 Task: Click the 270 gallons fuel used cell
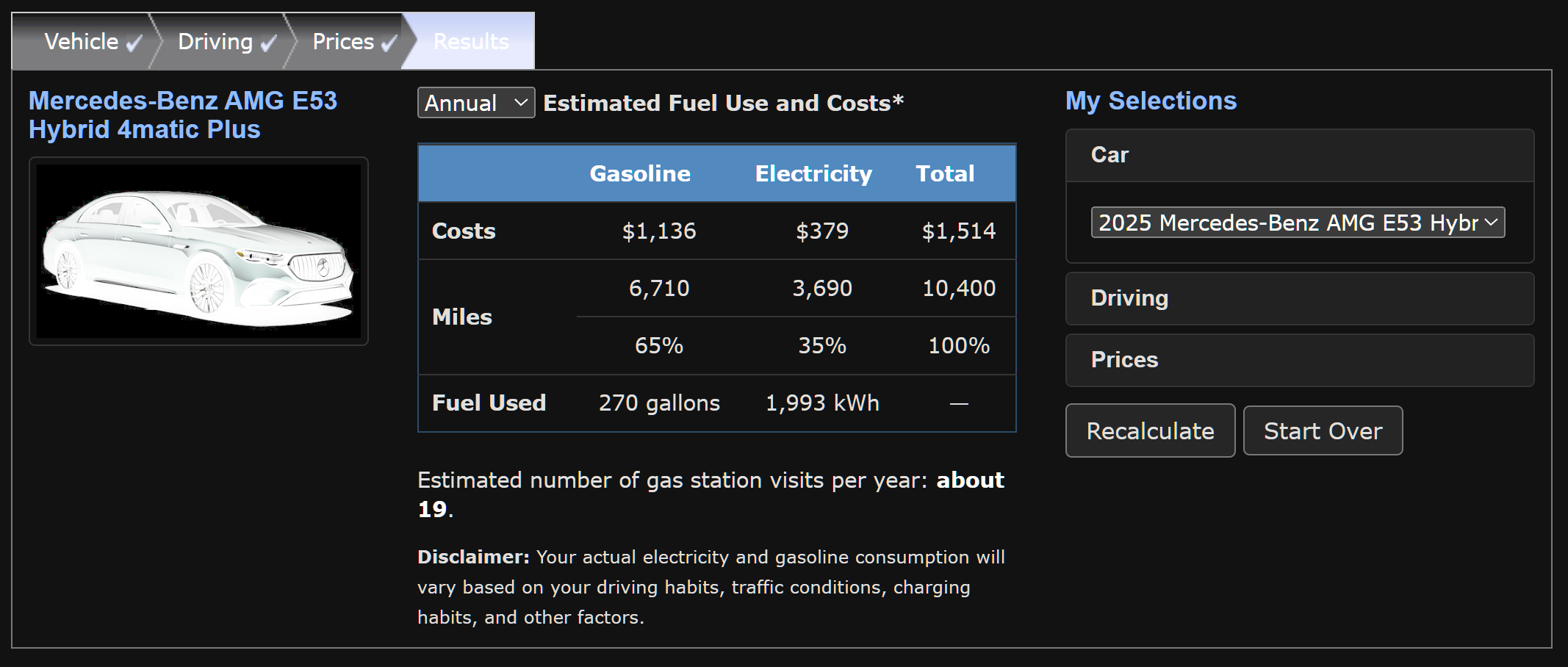659,403
